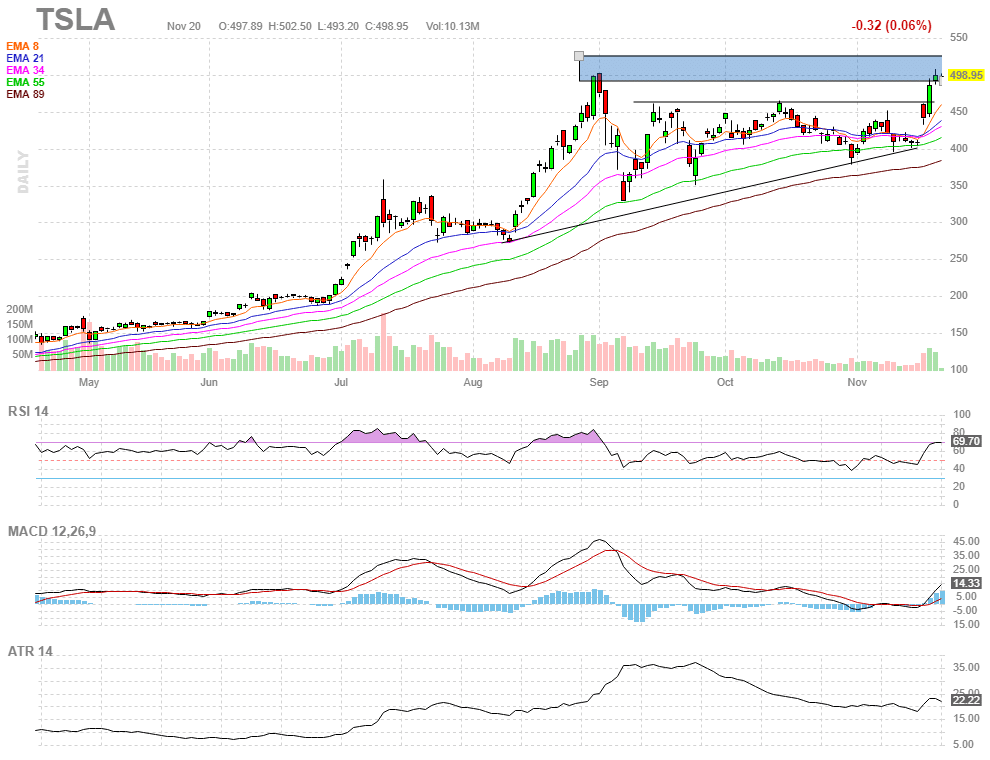Select the EMA 21 legend label

click(x=25, y=58)
